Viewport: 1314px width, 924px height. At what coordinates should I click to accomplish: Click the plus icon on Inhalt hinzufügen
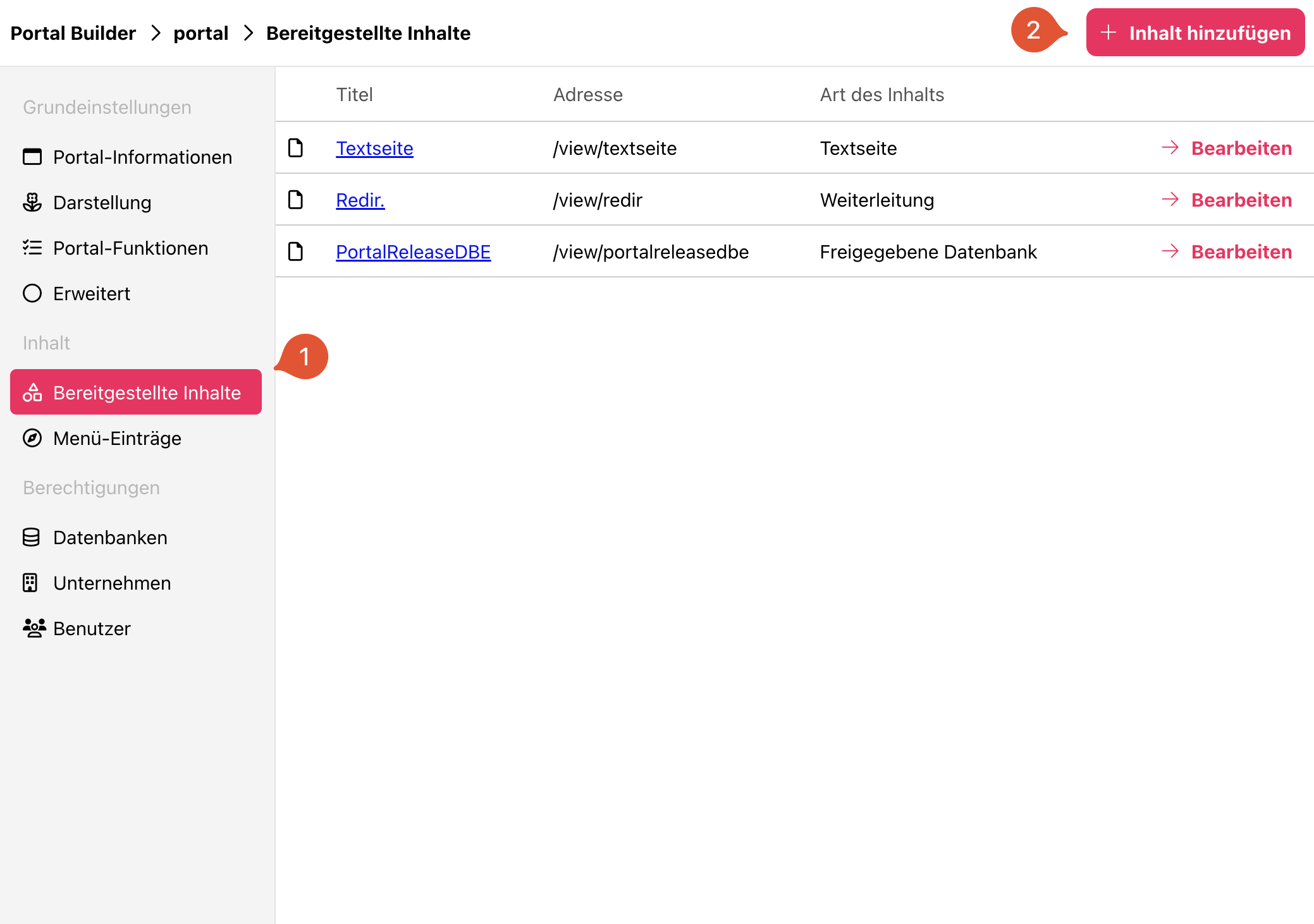click(1108, 32)
